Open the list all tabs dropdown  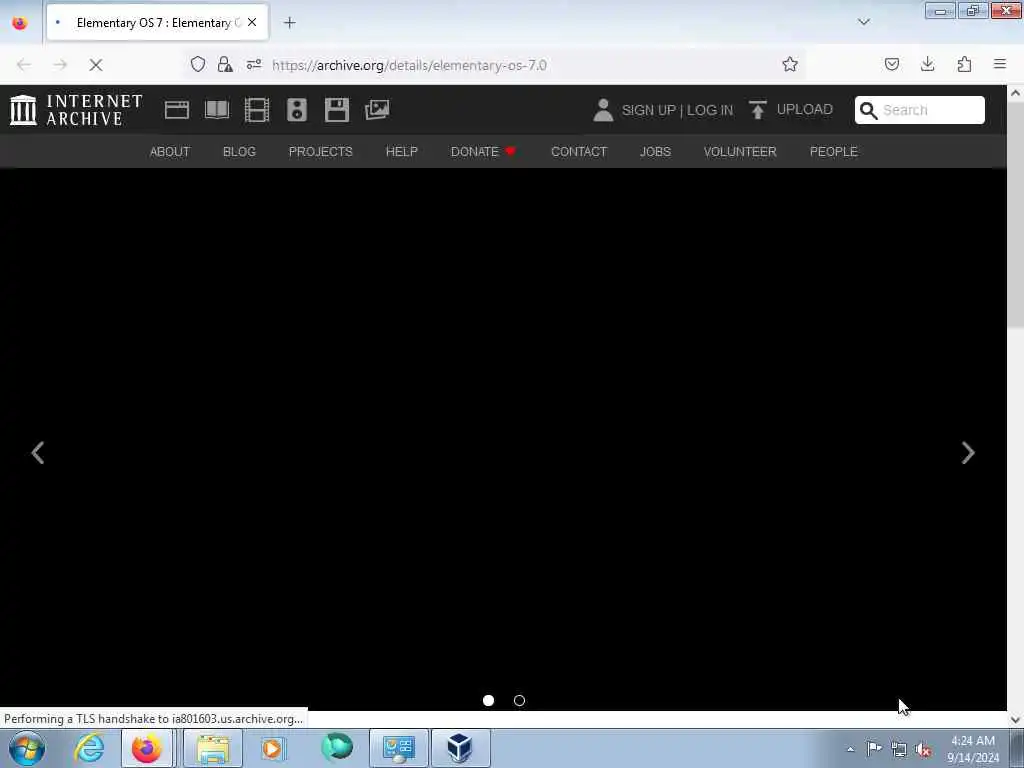[864, 22]
